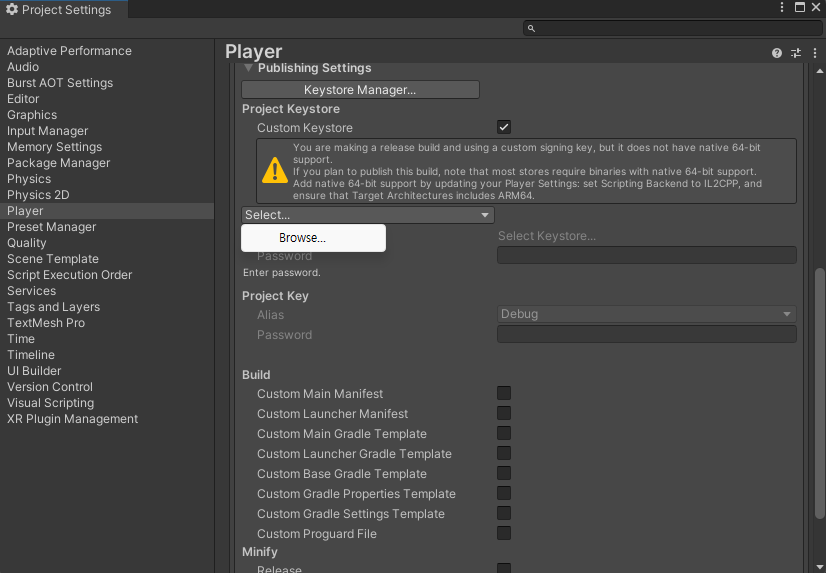Select the Physics category
Screen dimensions: 826x573
click(x=29, y=179)
